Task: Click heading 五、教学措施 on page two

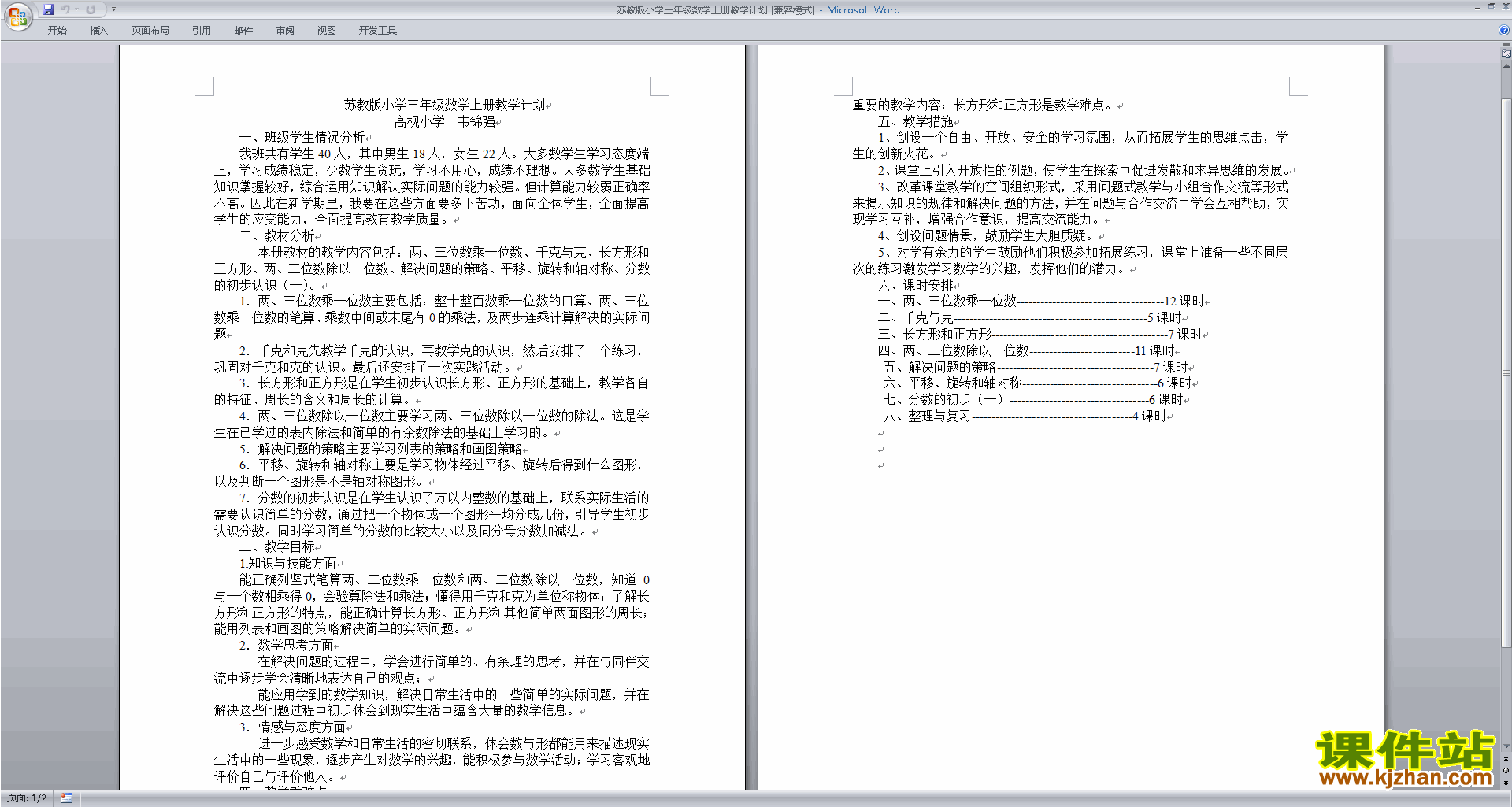Action: [x=916, y=121]
